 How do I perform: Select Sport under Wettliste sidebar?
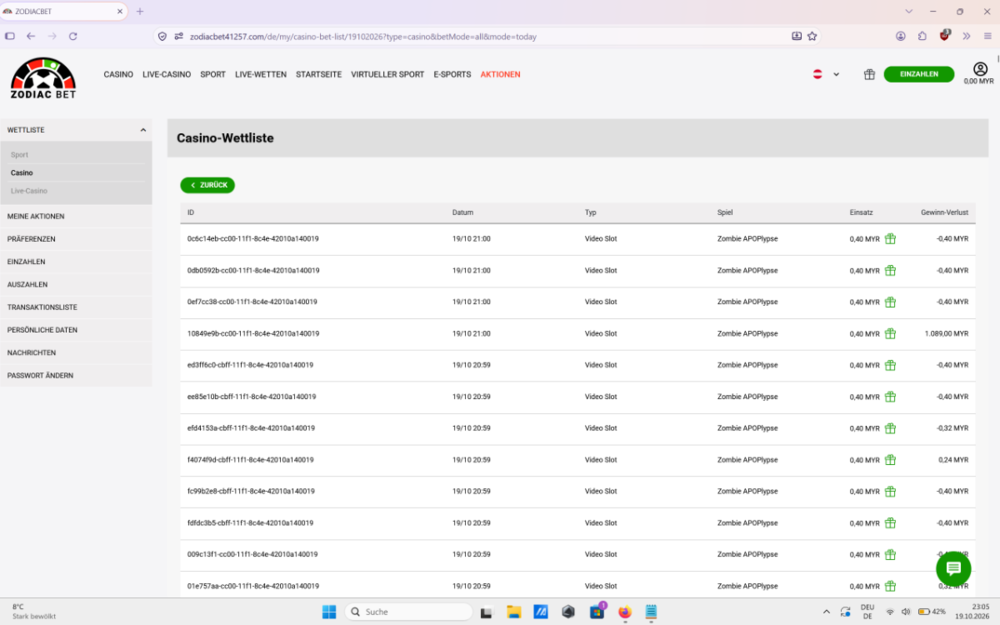pyautogui.click(x=19, y=155)
